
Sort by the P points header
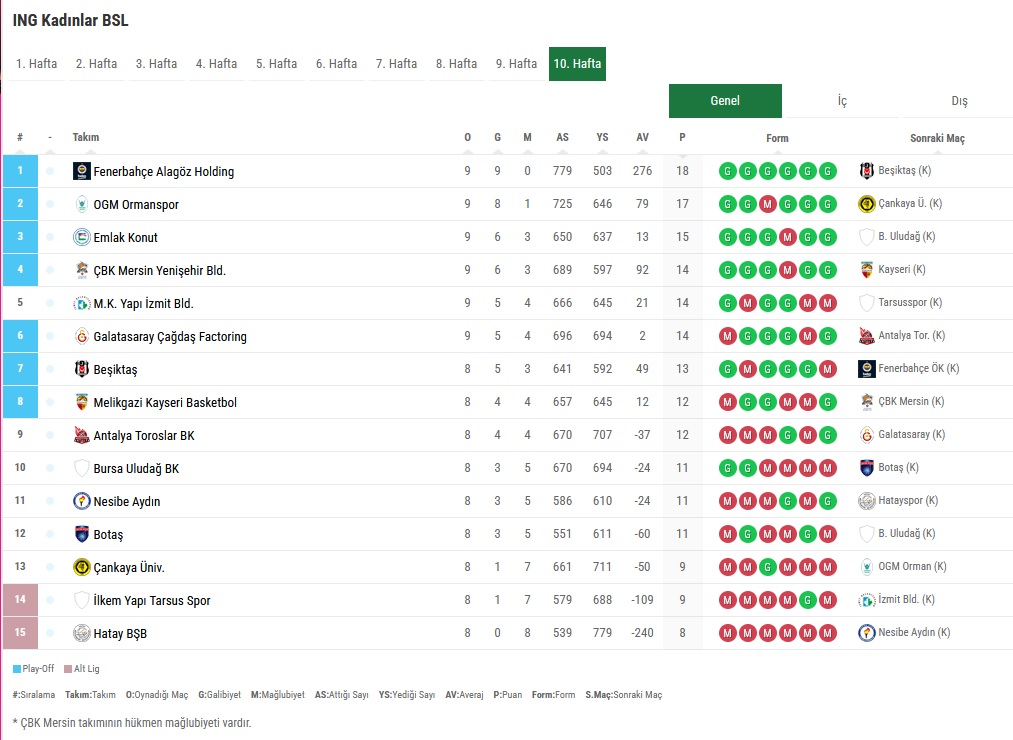[x=682, y=137]
